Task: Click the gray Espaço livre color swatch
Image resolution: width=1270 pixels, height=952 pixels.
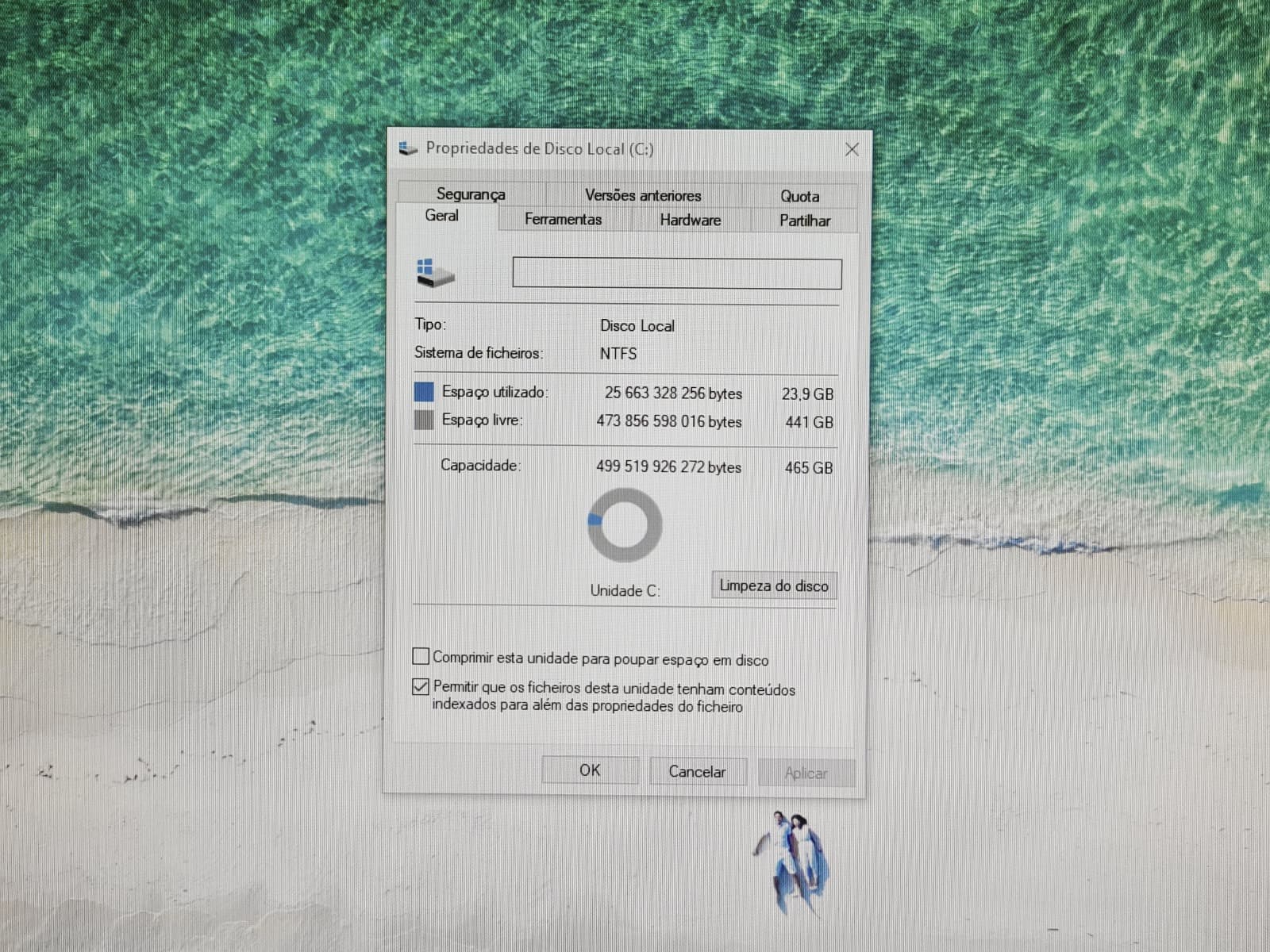Action: pos(424,420)
